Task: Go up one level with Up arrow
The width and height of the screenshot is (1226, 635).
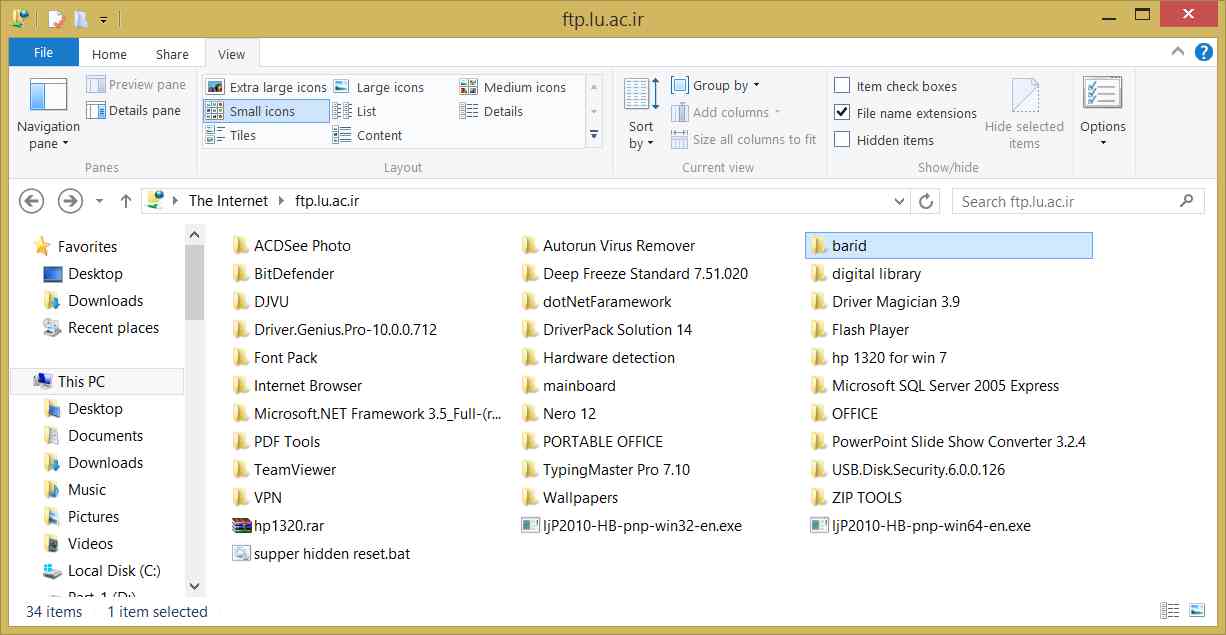Action: coord(126,201)
